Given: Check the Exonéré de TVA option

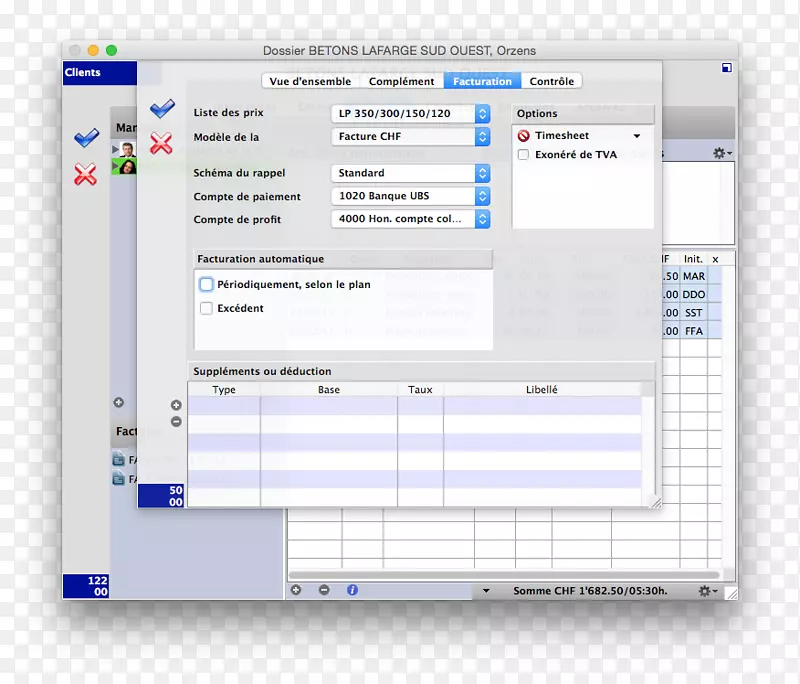Looking at the screenshot, I should [523, 155].
